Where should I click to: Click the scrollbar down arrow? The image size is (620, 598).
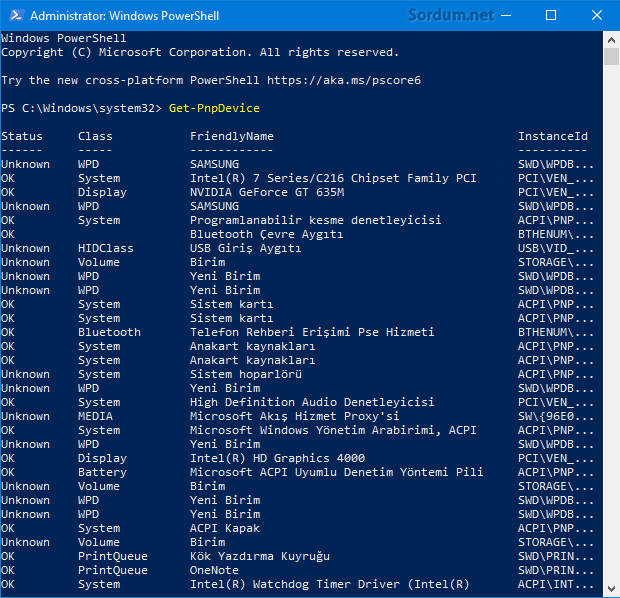click(611, 589)
